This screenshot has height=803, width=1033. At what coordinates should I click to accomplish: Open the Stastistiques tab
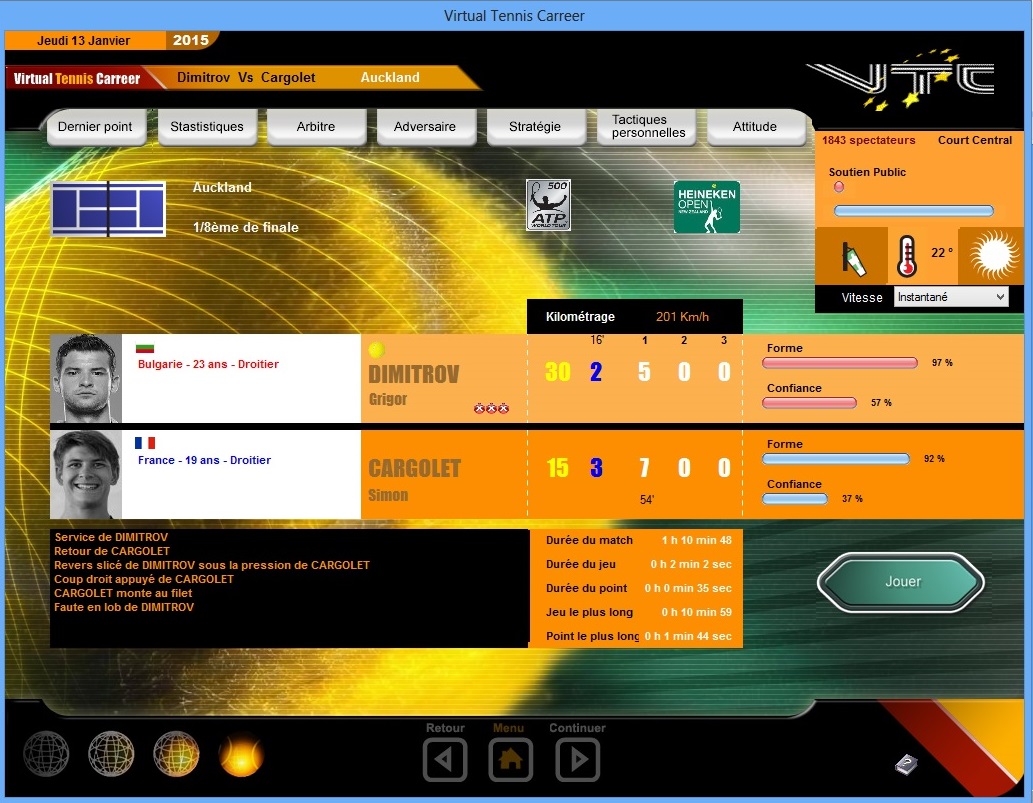207,127
